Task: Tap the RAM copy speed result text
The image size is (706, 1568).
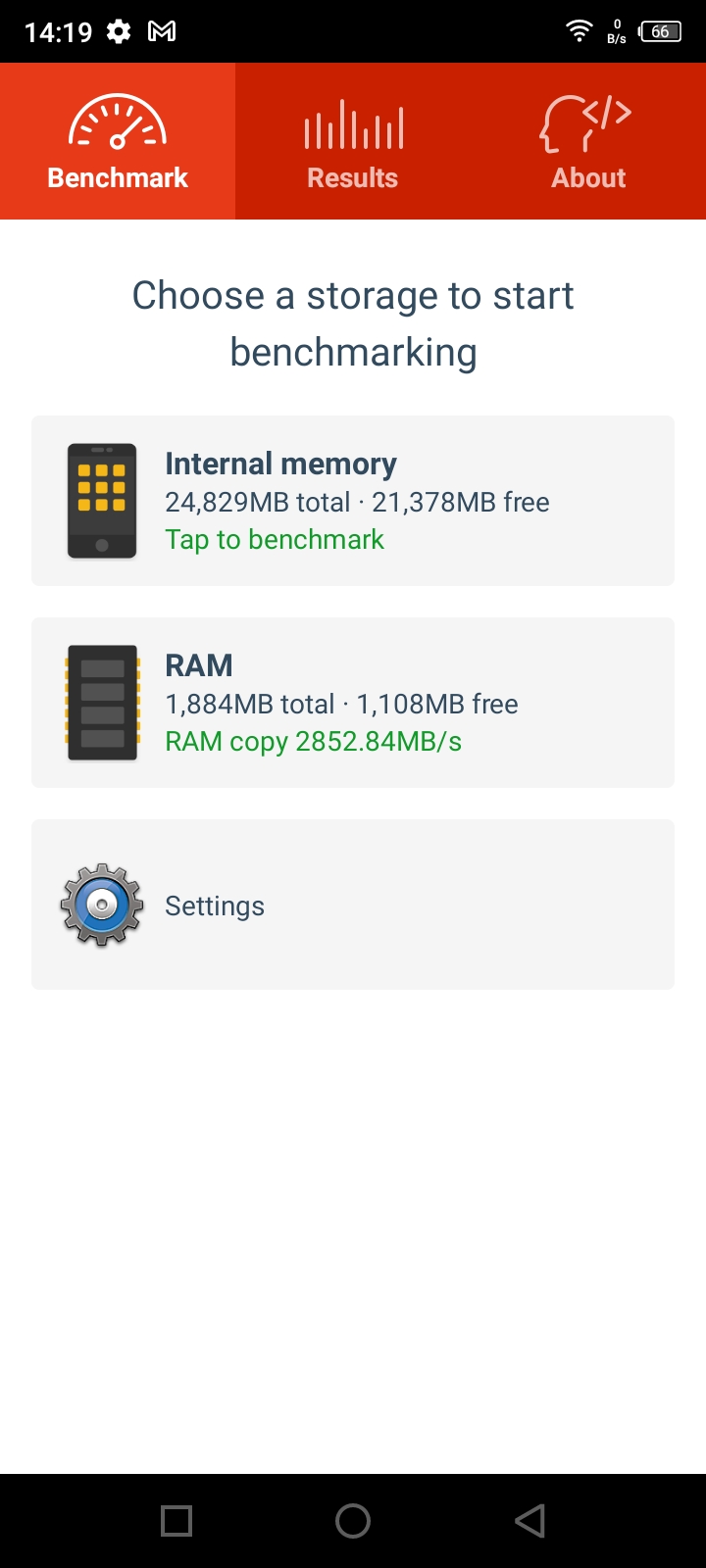Action: 313,742
